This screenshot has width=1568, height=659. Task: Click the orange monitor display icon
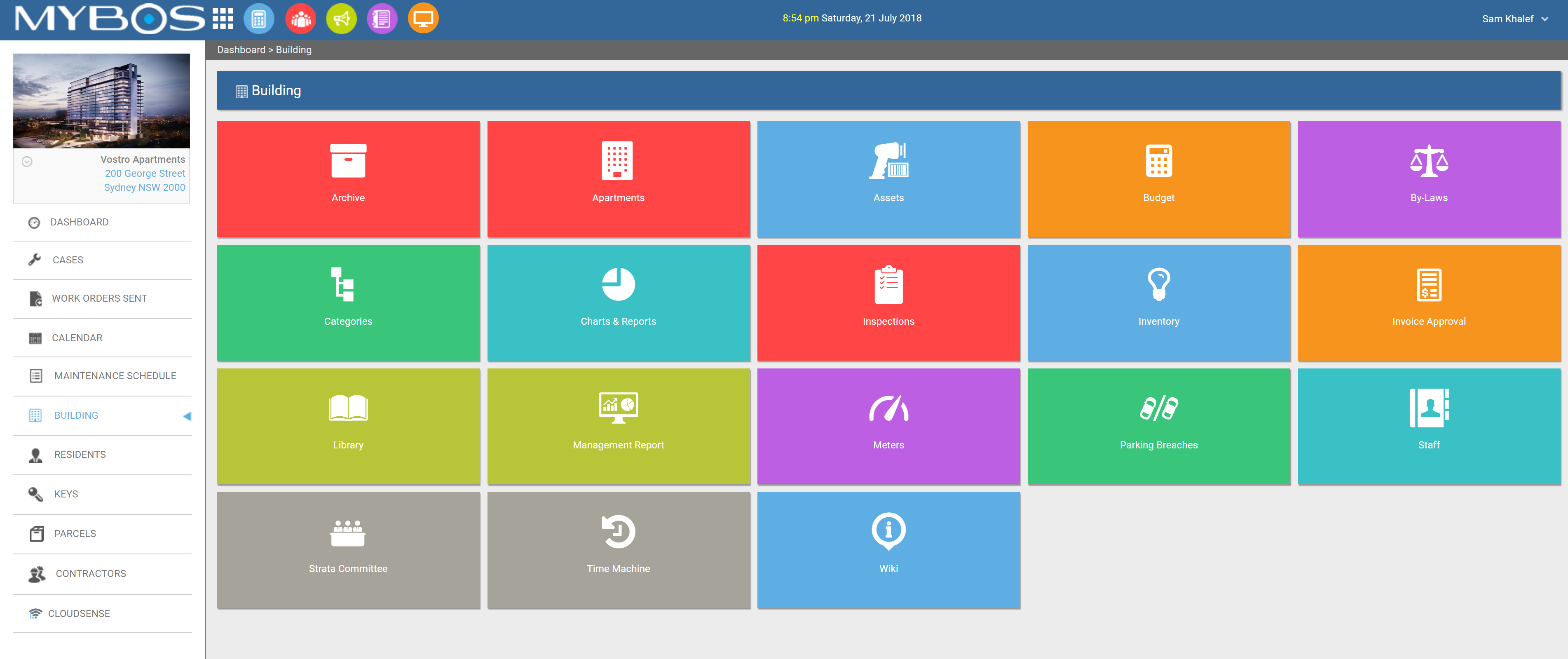coord(423,19)
